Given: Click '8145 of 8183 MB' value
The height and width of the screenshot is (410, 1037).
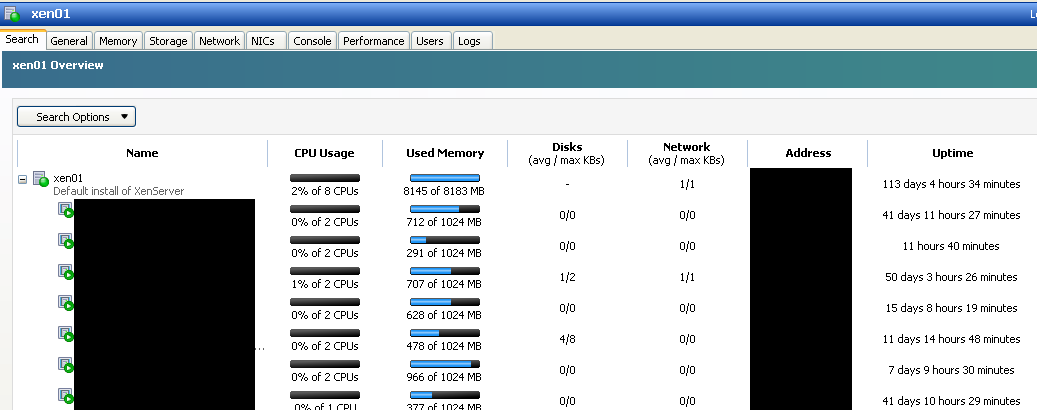Looking at the screenshot, I should [x=444, y=191].
